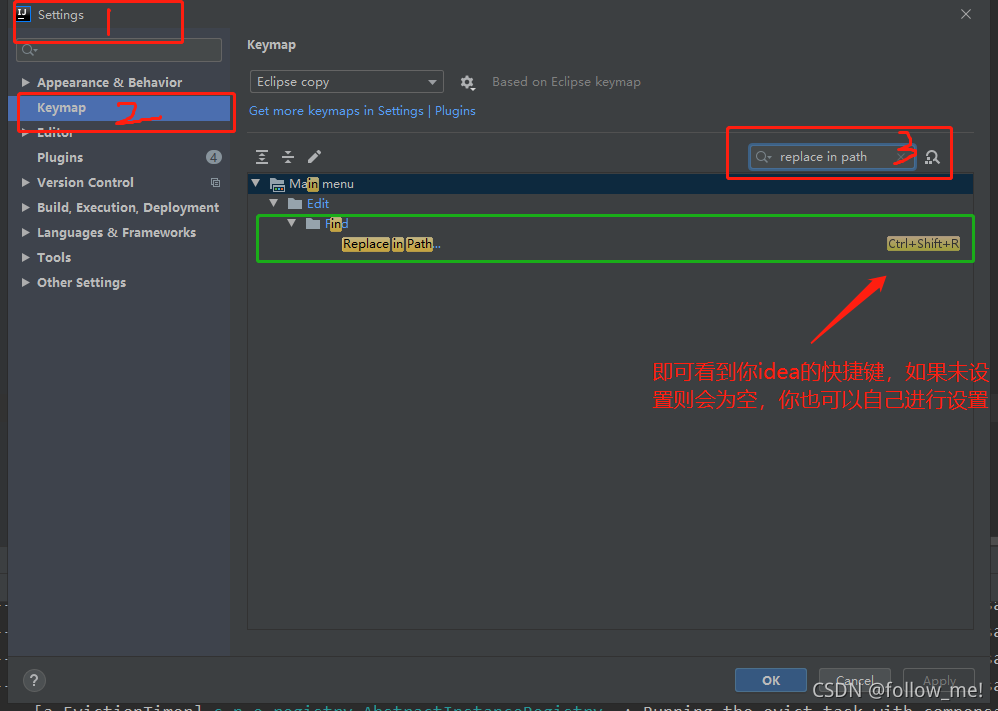Collapse the Find tree node
Screen dimensions: 998x711
[292, 223]
